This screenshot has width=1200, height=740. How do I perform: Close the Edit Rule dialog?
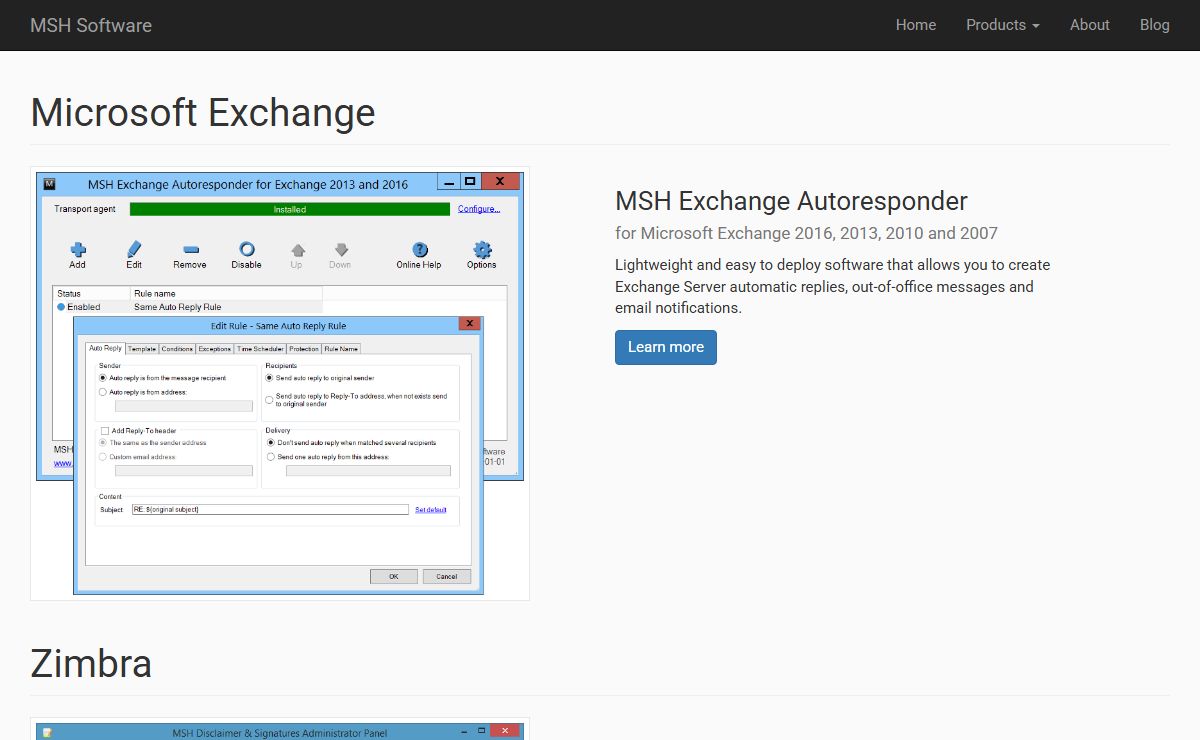tap(469, 324)
